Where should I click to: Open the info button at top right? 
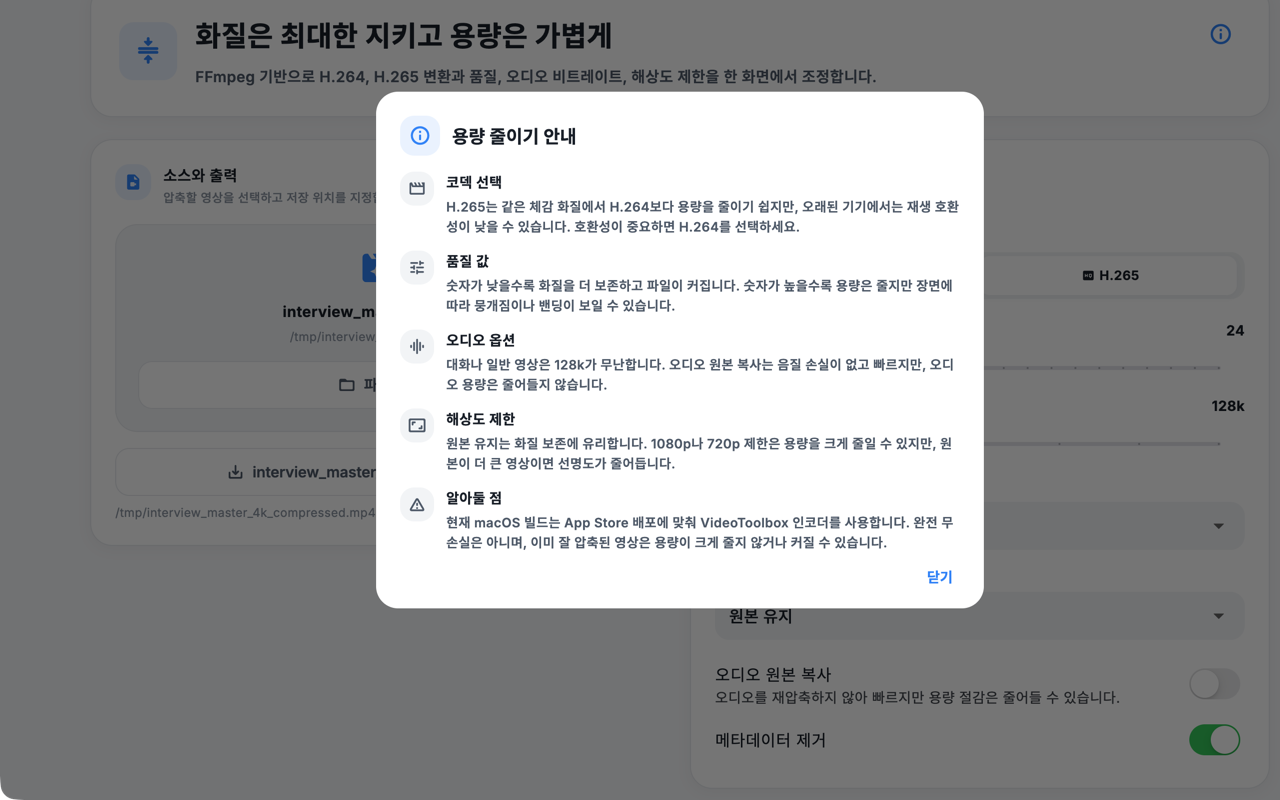point(1220,34)
